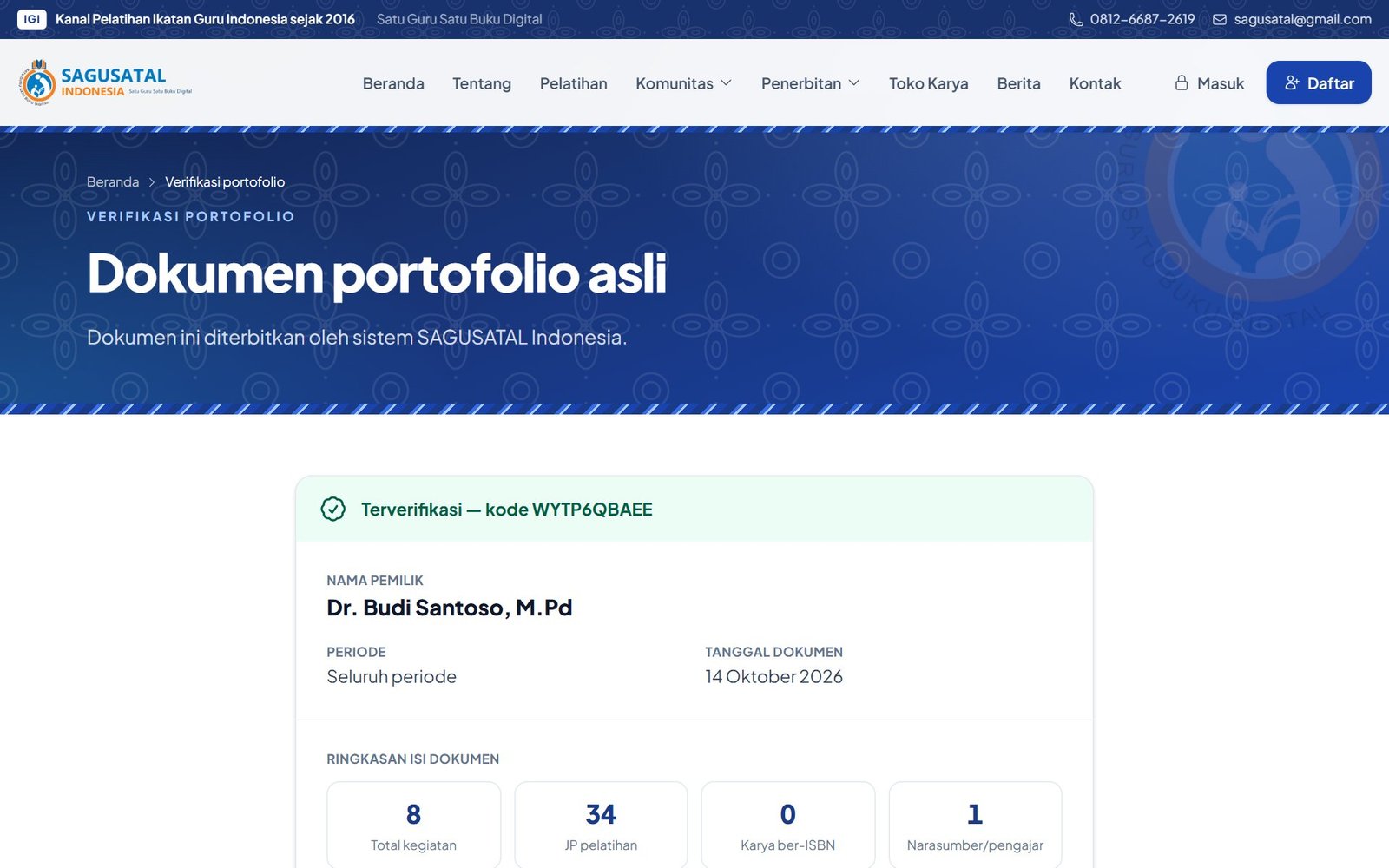Click phone number 0812-6687-2619
This screenshot has height=868, width=1389.
click(1142, 19)
